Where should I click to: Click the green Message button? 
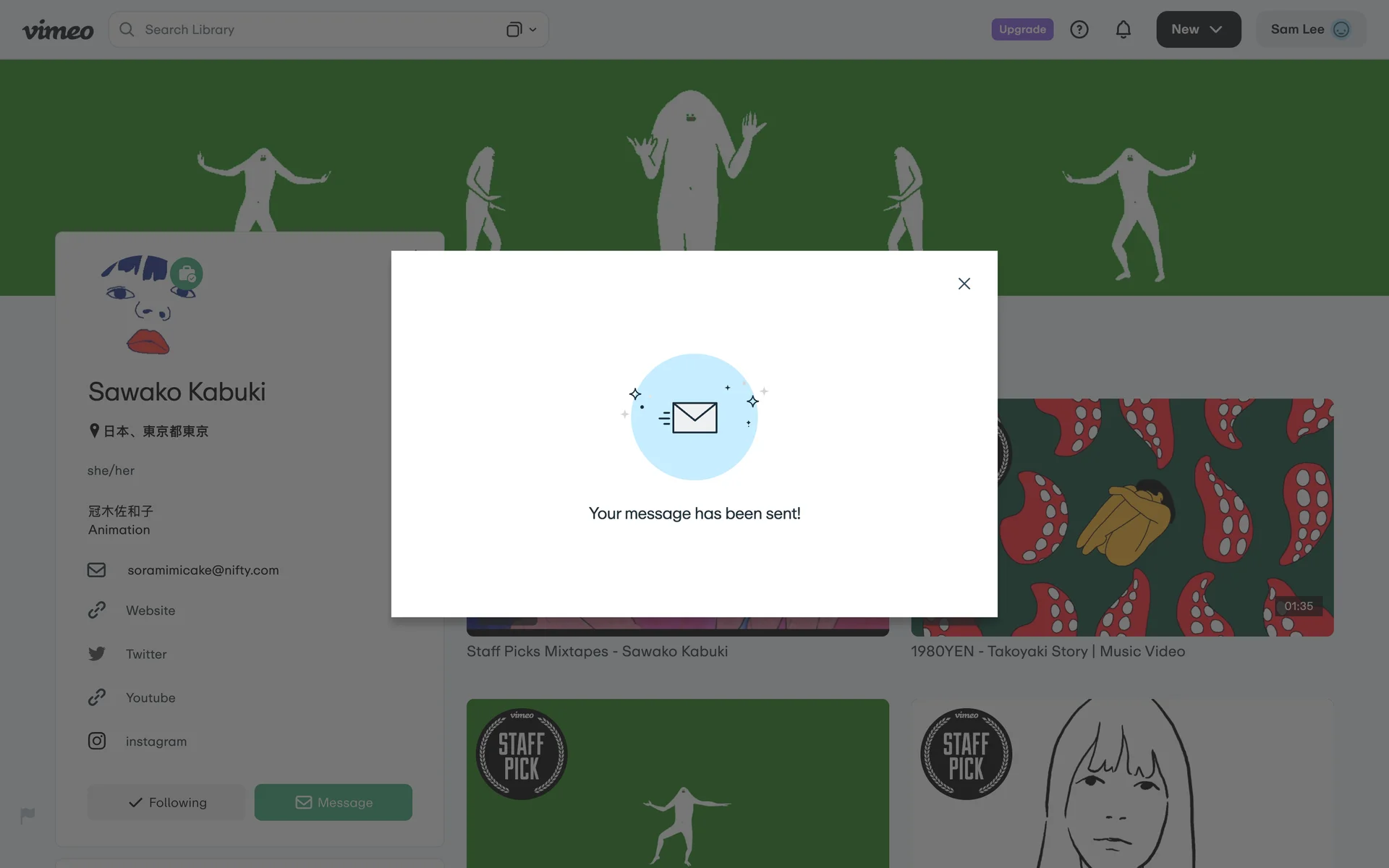click(333, 802)
